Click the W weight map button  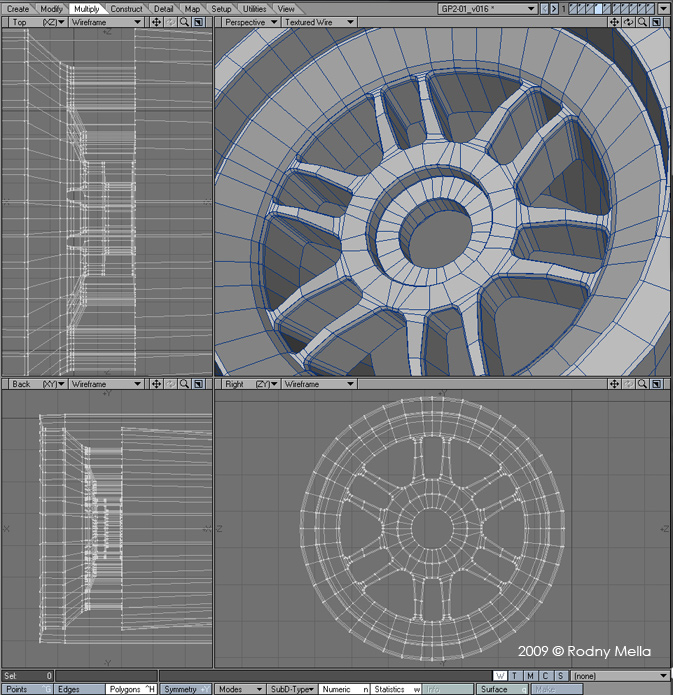click(501, 677)
